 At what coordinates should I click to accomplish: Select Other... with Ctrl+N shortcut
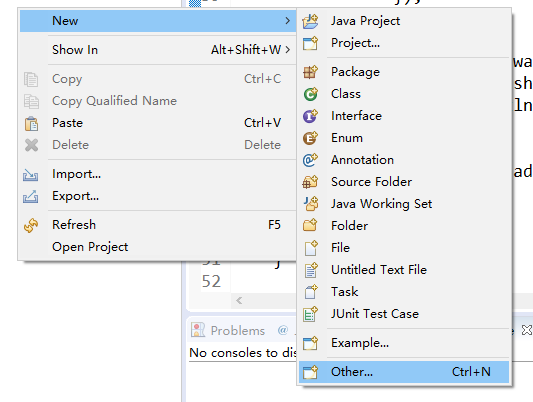pyautogui.click(x=404, y=372)
